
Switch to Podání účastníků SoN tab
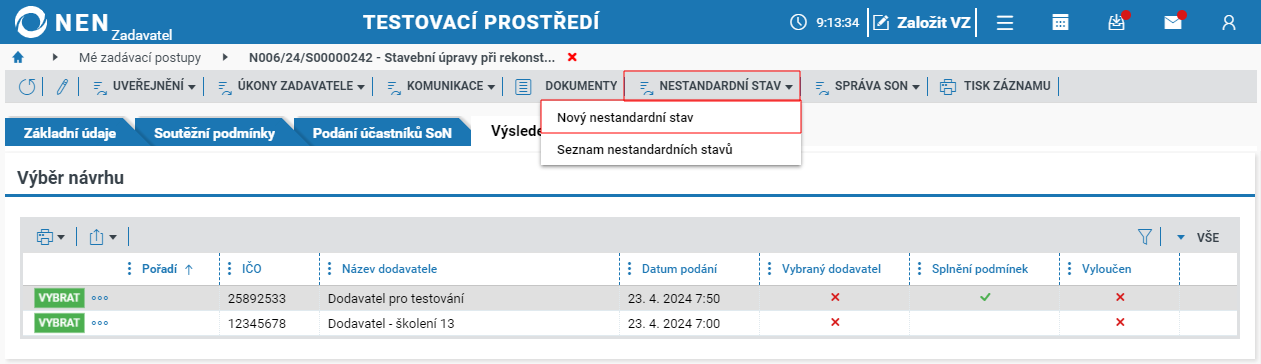(383, 132)
